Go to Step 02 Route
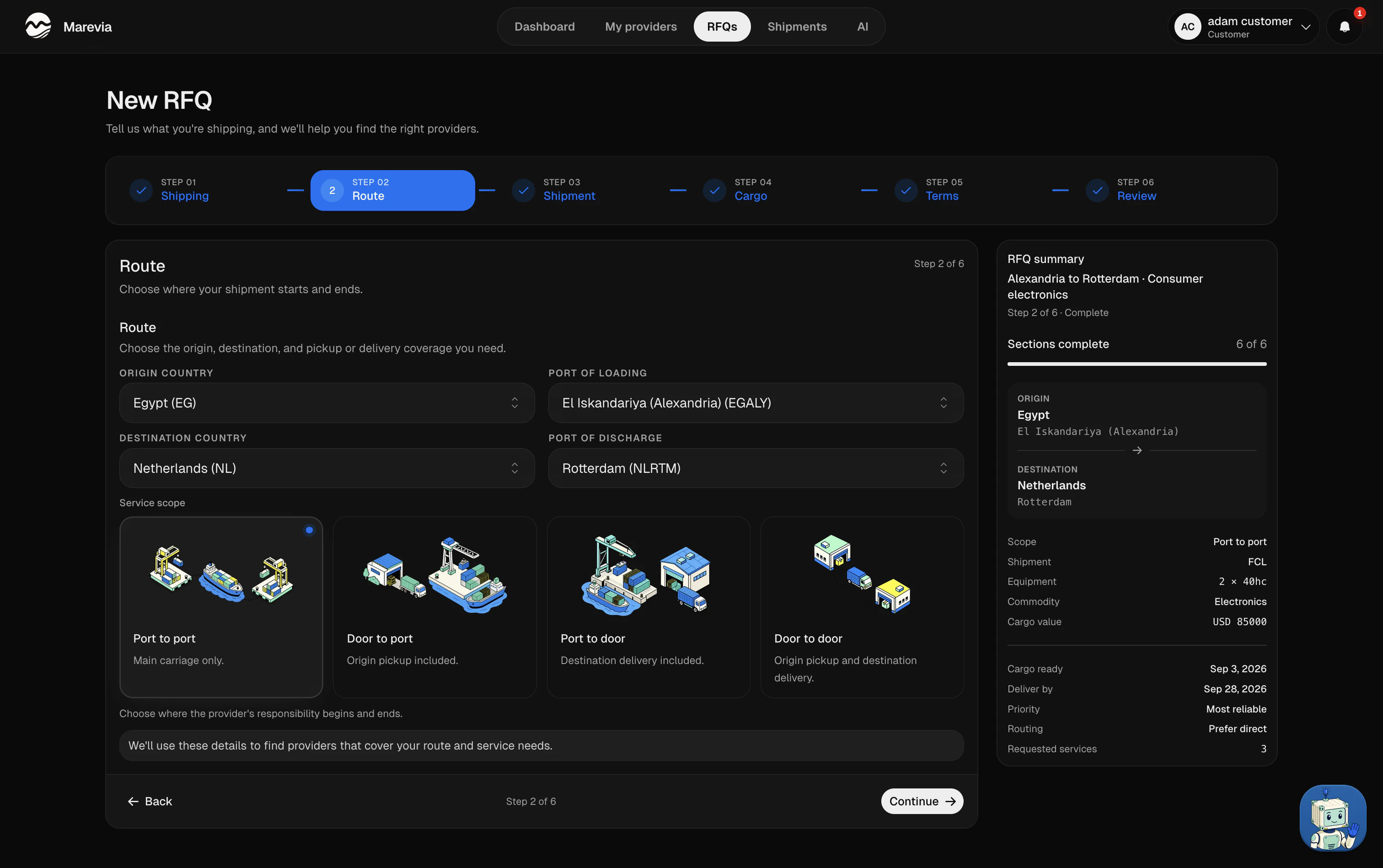 coord(393,191)
